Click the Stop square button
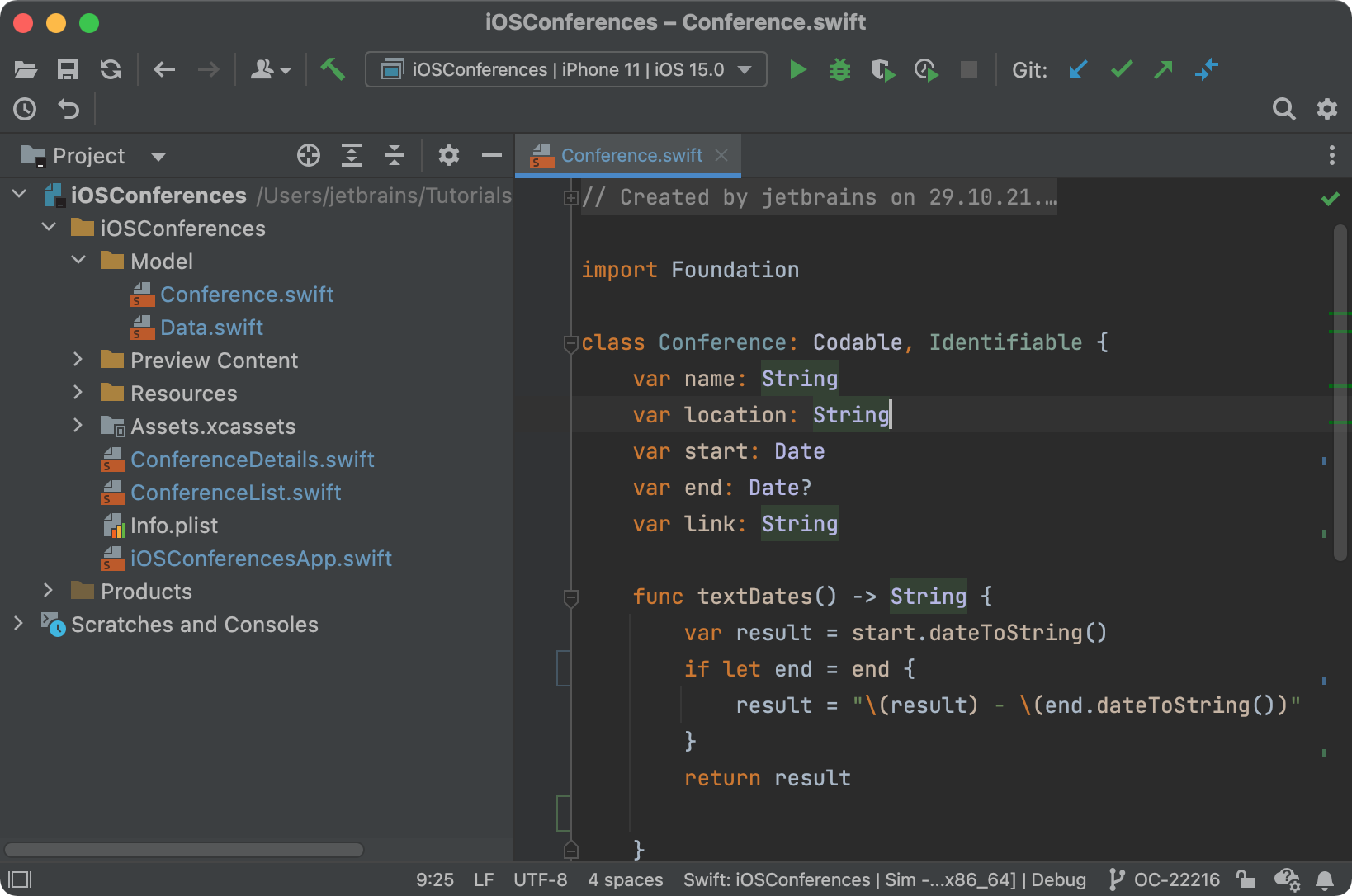Image resolution: width=1352 pixels, height=896 pixels. point(969,69)
